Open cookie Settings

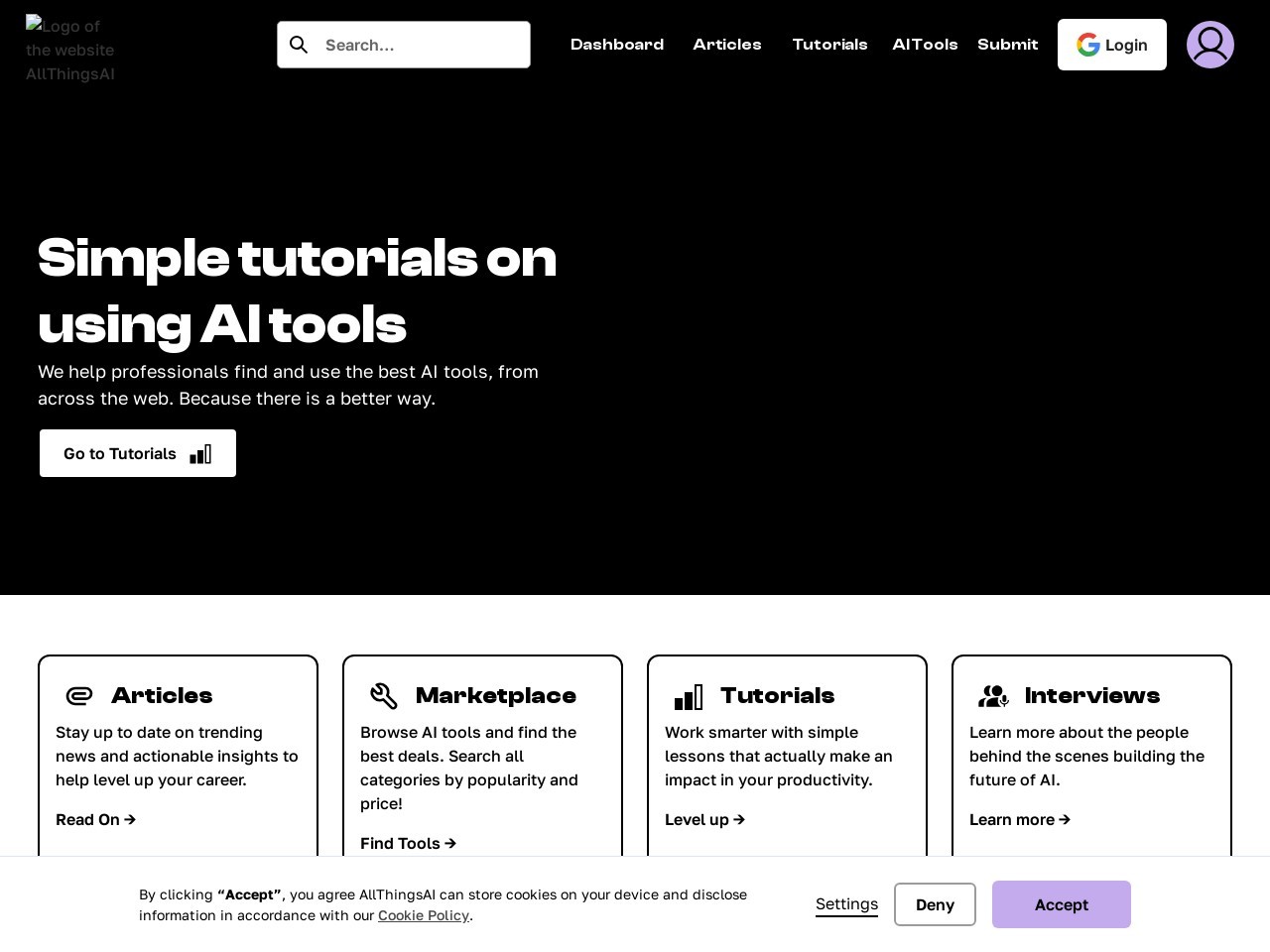[846, 903]
